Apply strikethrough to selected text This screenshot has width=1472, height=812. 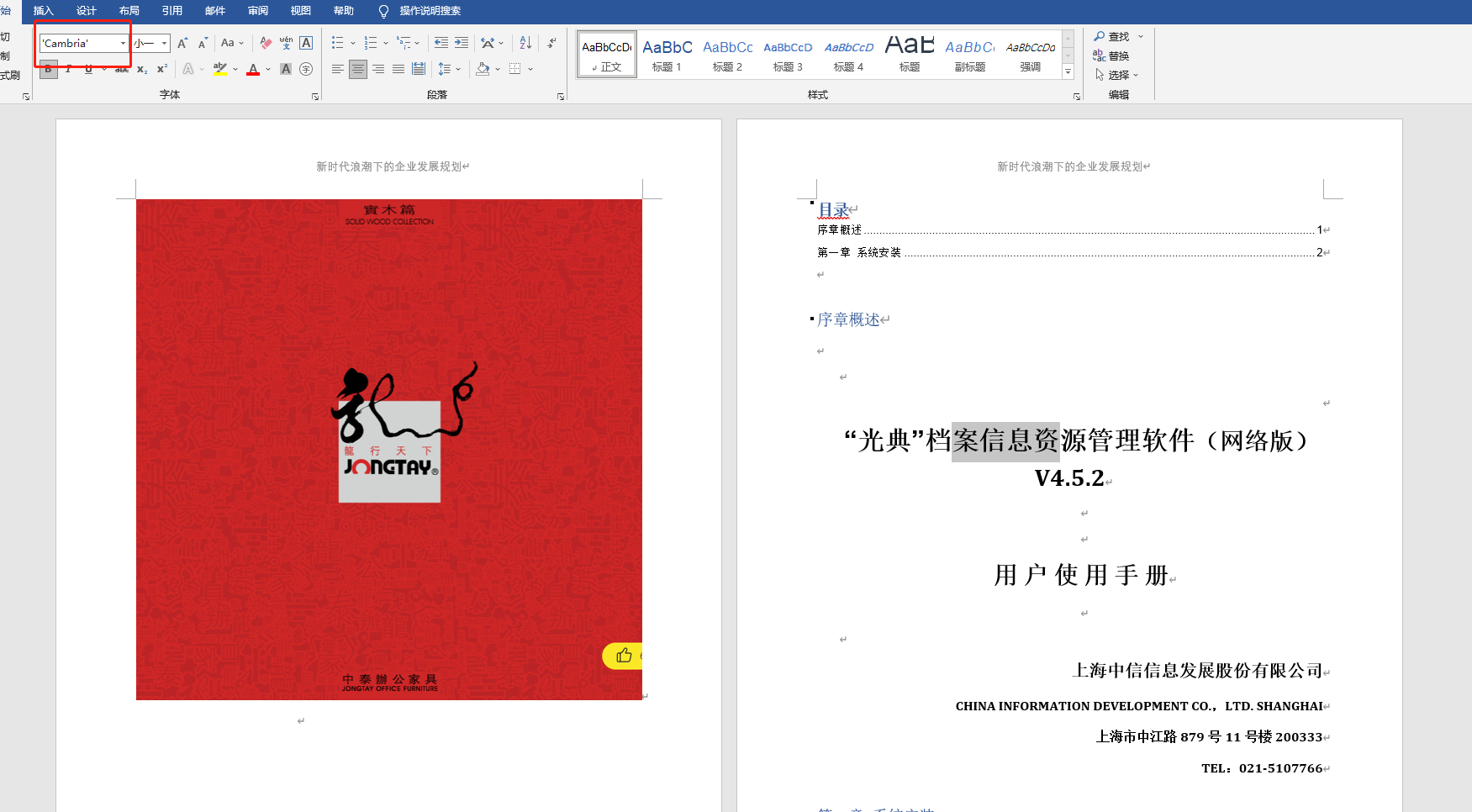pos(122,69)
